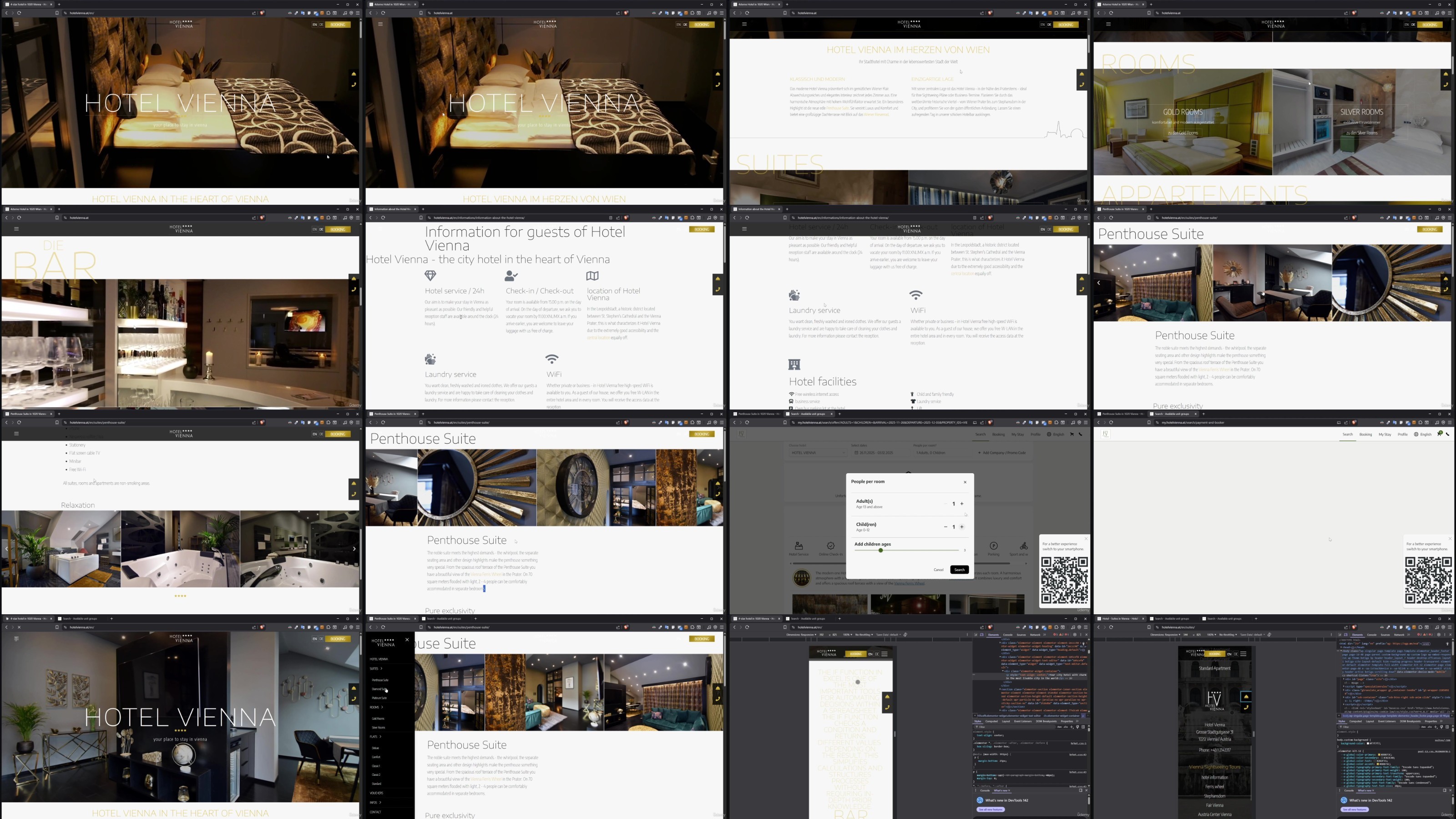Screen dimensions: 1456x819
Task: Close the People per room dialog
Action: 965,482
